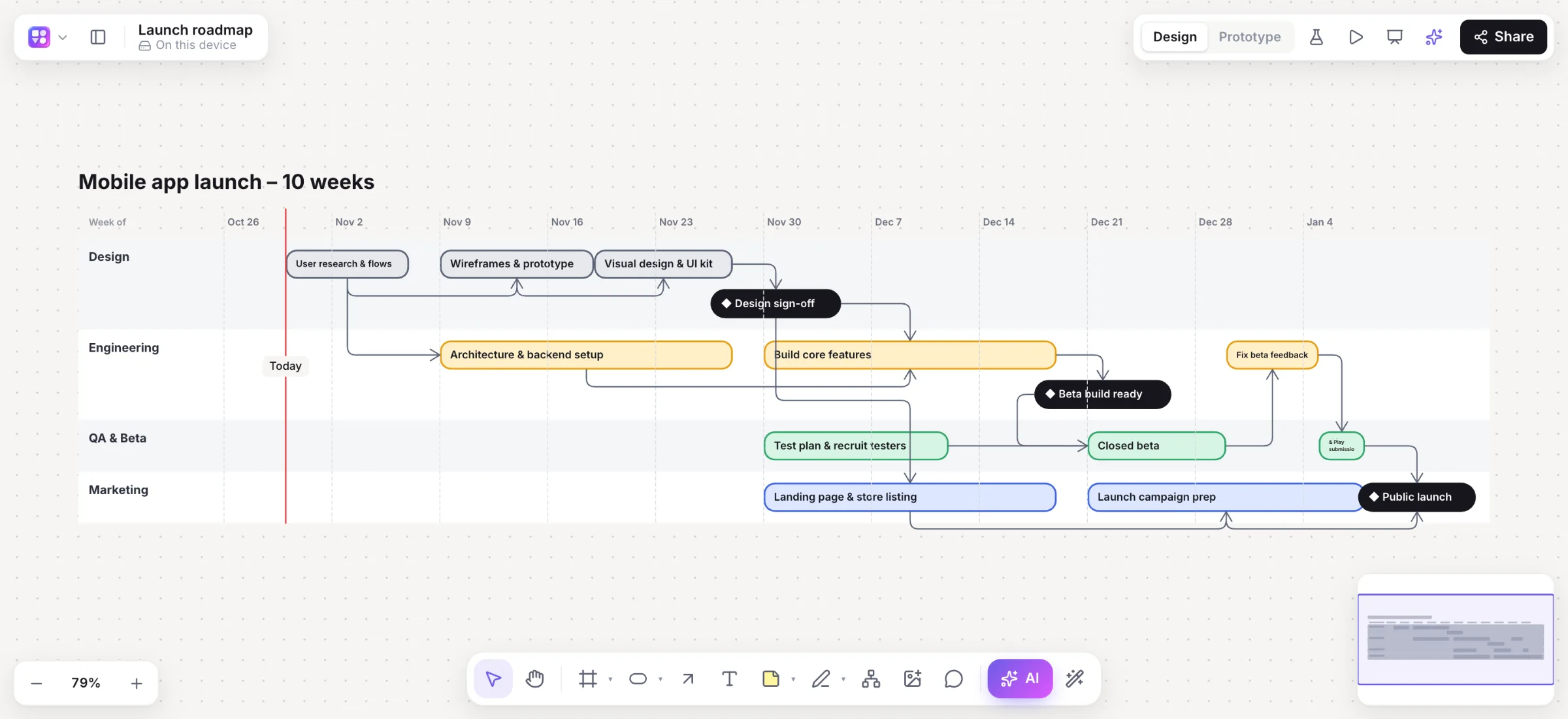
Task: Expand sticky note options arrow
Action: coord(793,679)
